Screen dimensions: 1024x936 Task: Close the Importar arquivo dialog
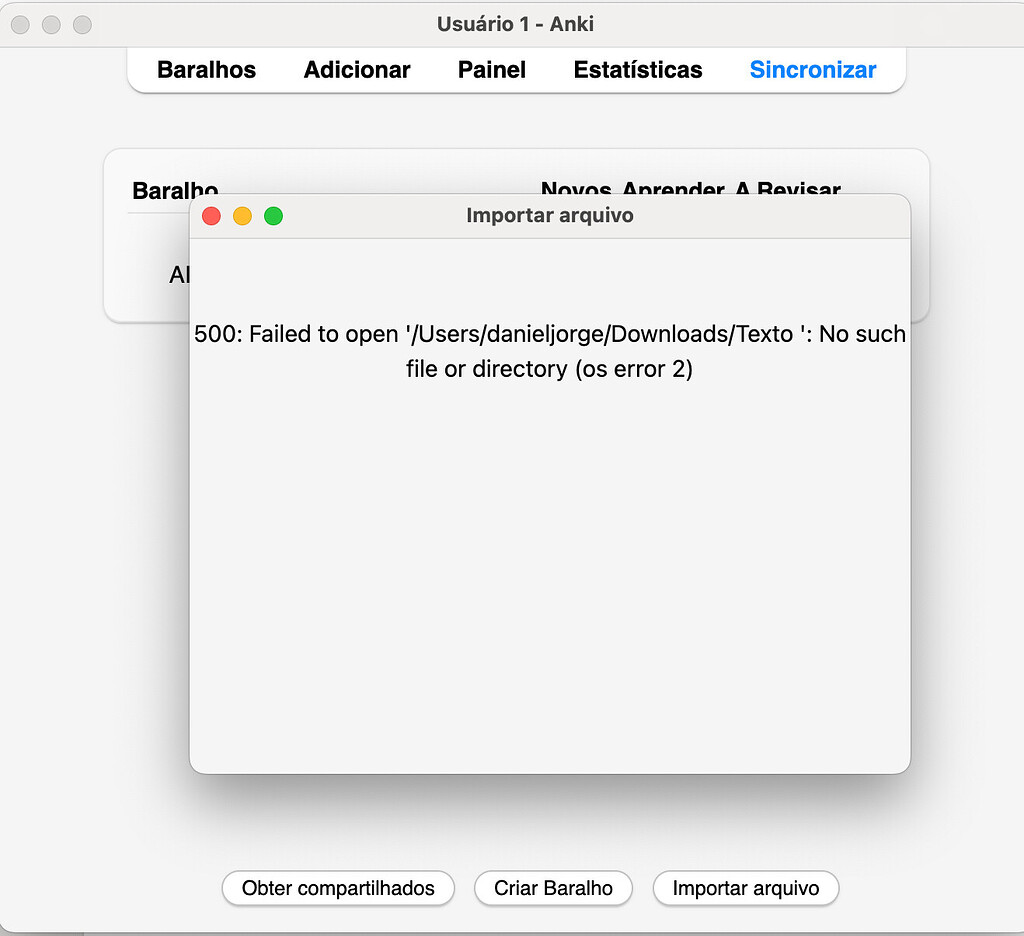coord(211,216)
